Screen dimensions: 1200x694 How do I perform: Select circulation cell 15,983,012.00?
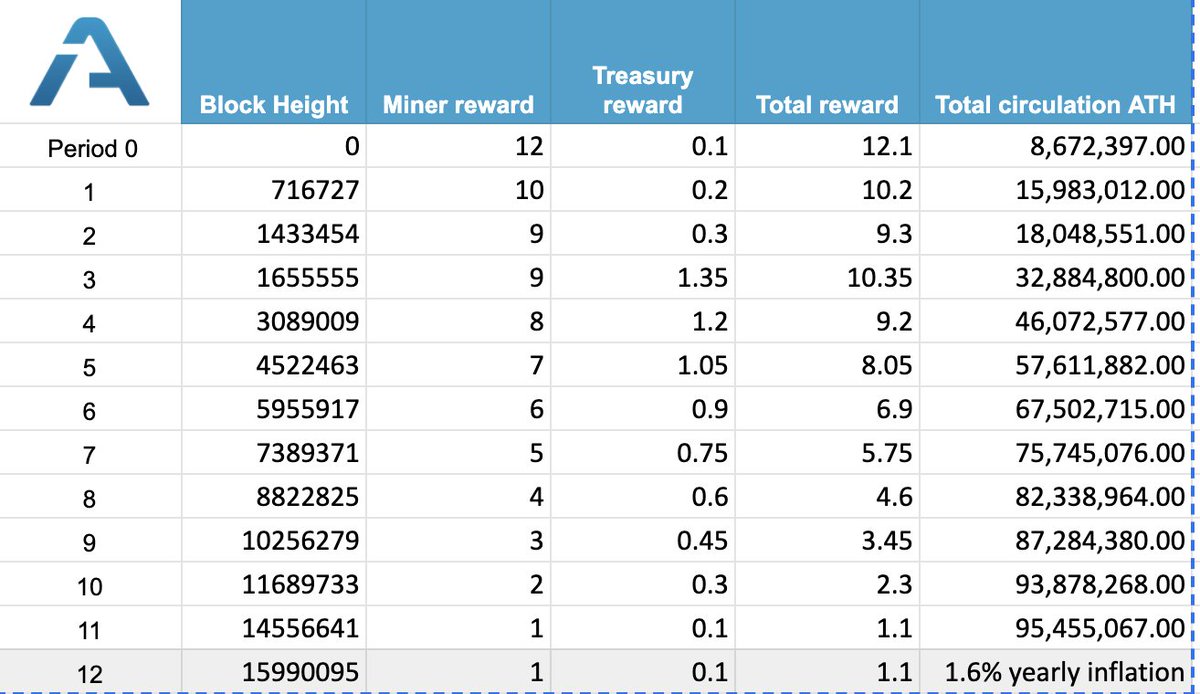(x=1056, y=191)
